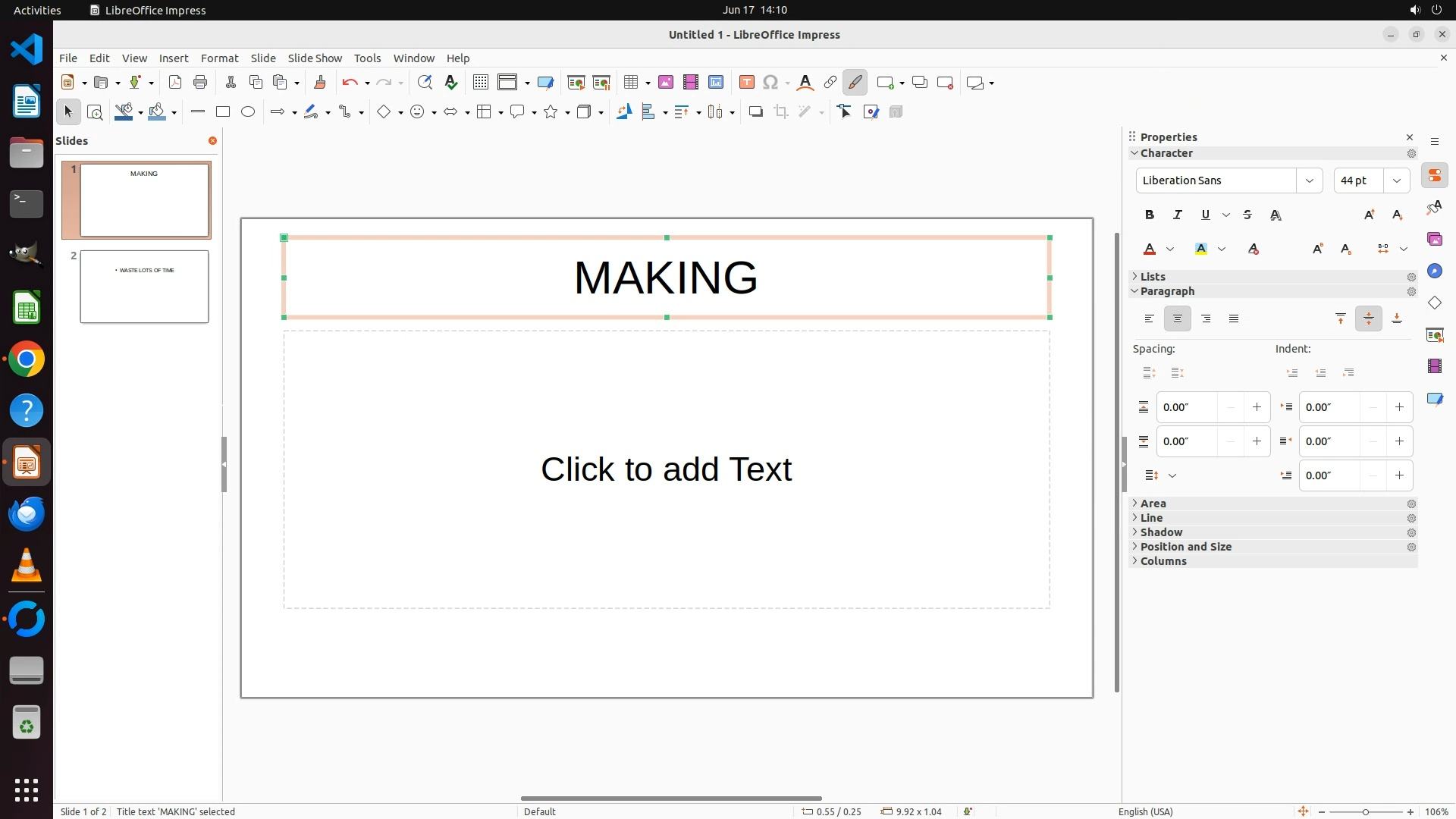1456x819 pixels.
Task: Toggle Bold in Character panel
Action: click(x=1150, y=215)
